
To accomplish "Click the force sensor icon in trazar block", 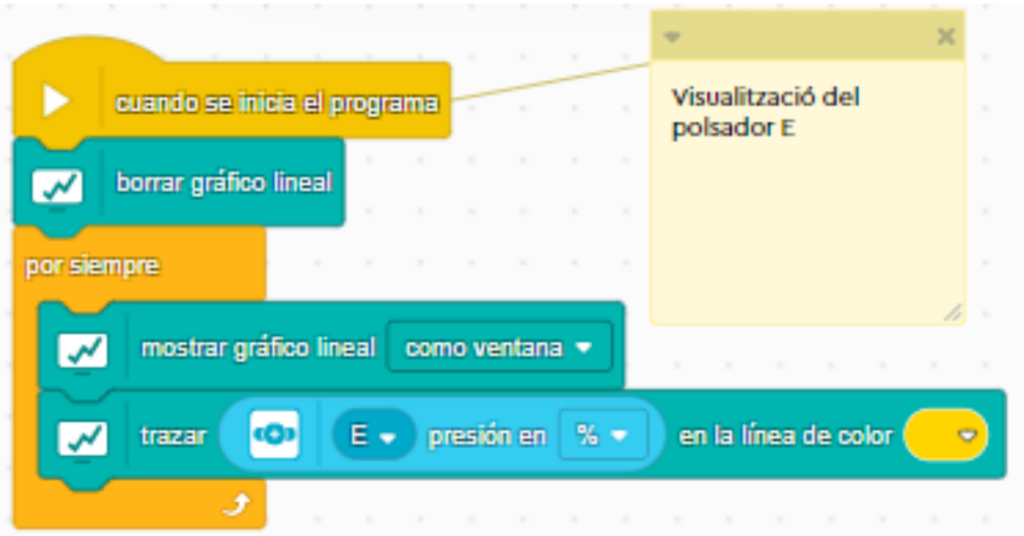I will coord(274,436).
